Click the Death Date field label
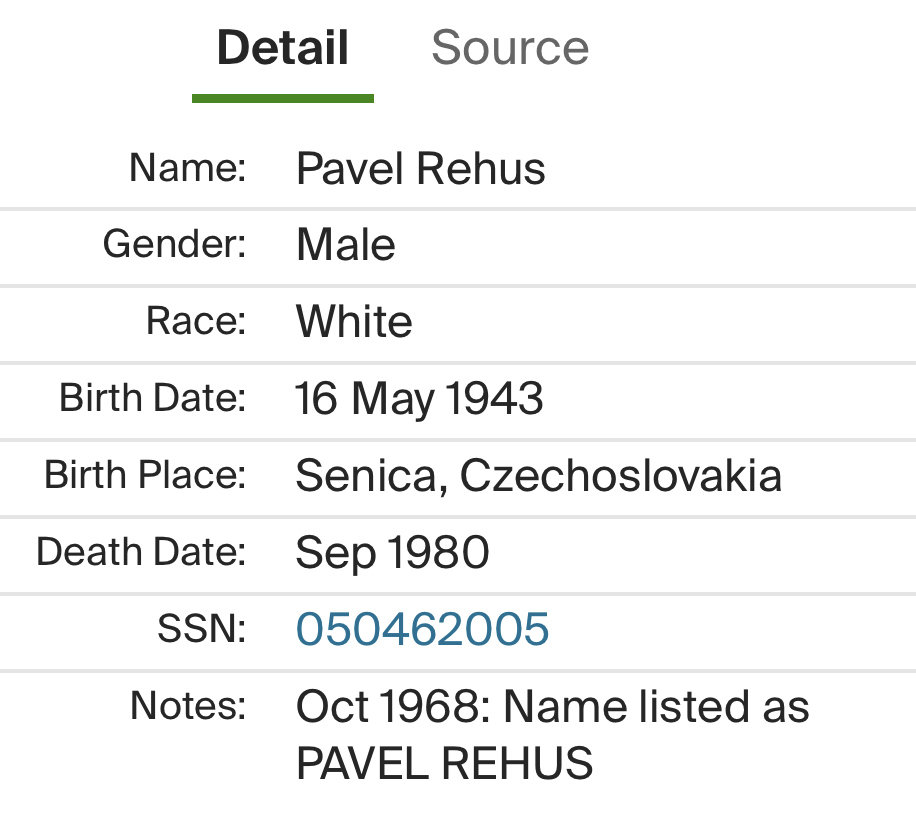The image size is (916, 820). (x=141, y=551)
